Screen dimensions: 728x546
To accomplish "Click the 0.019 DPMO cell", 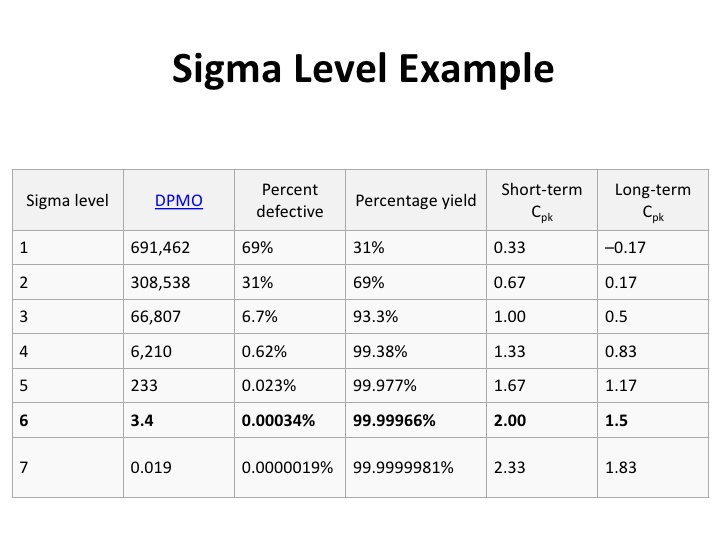I will coord(148,467).
